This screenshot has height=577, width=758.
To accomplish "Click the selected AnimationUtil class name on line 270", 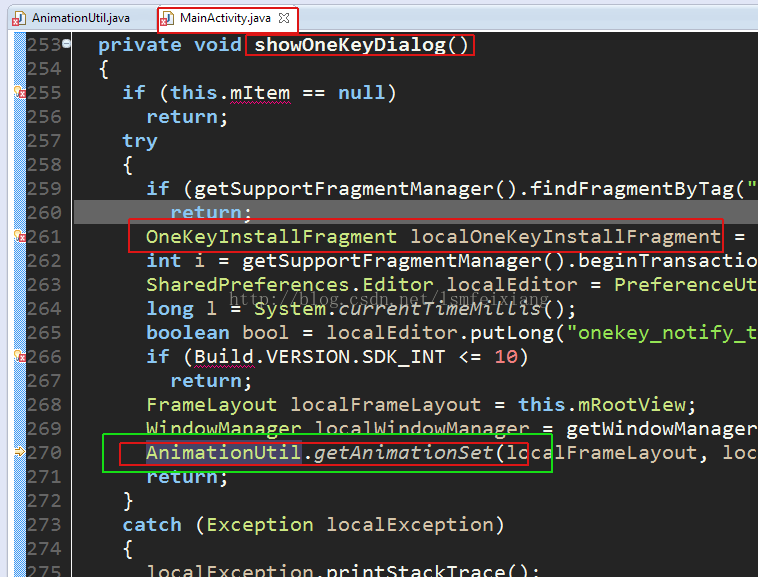I will [224, 453].
